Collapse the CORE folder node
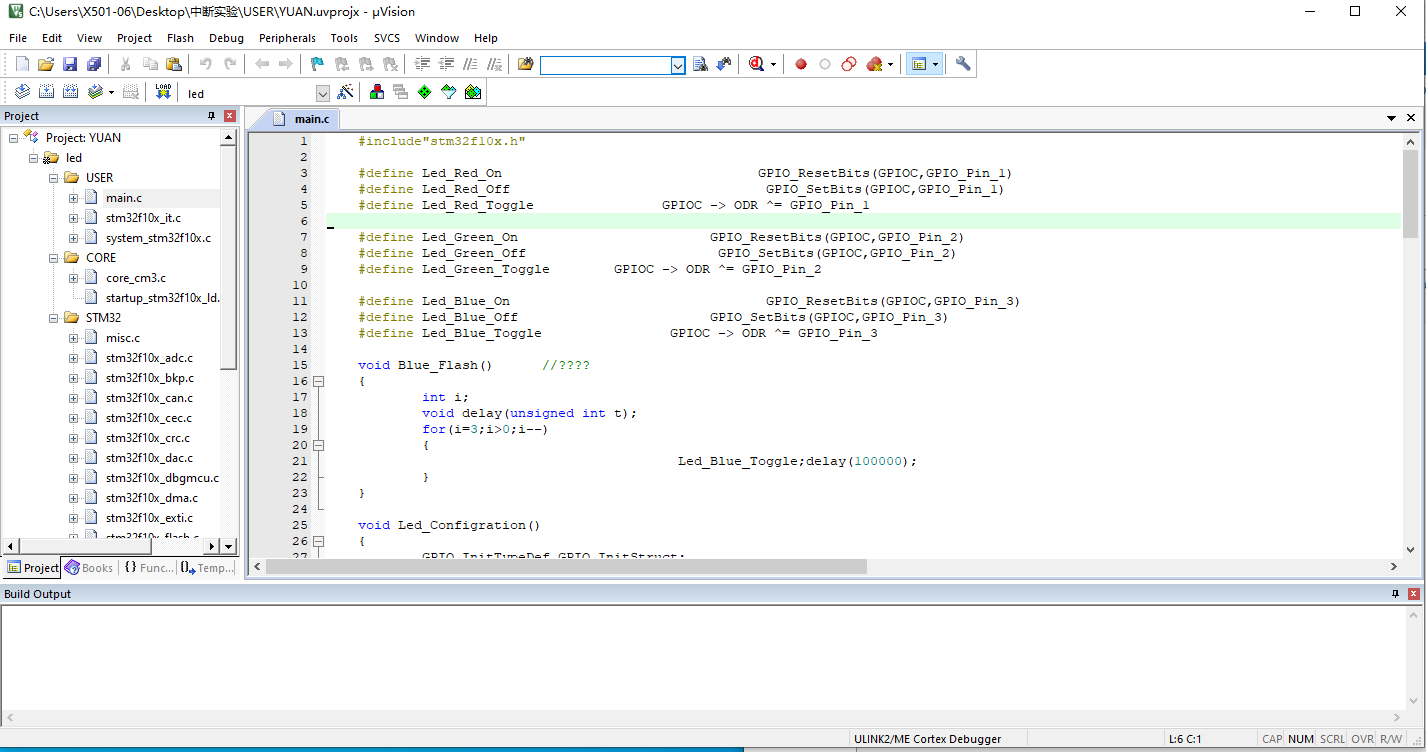The image size is (1426, 752). [53, 258]
